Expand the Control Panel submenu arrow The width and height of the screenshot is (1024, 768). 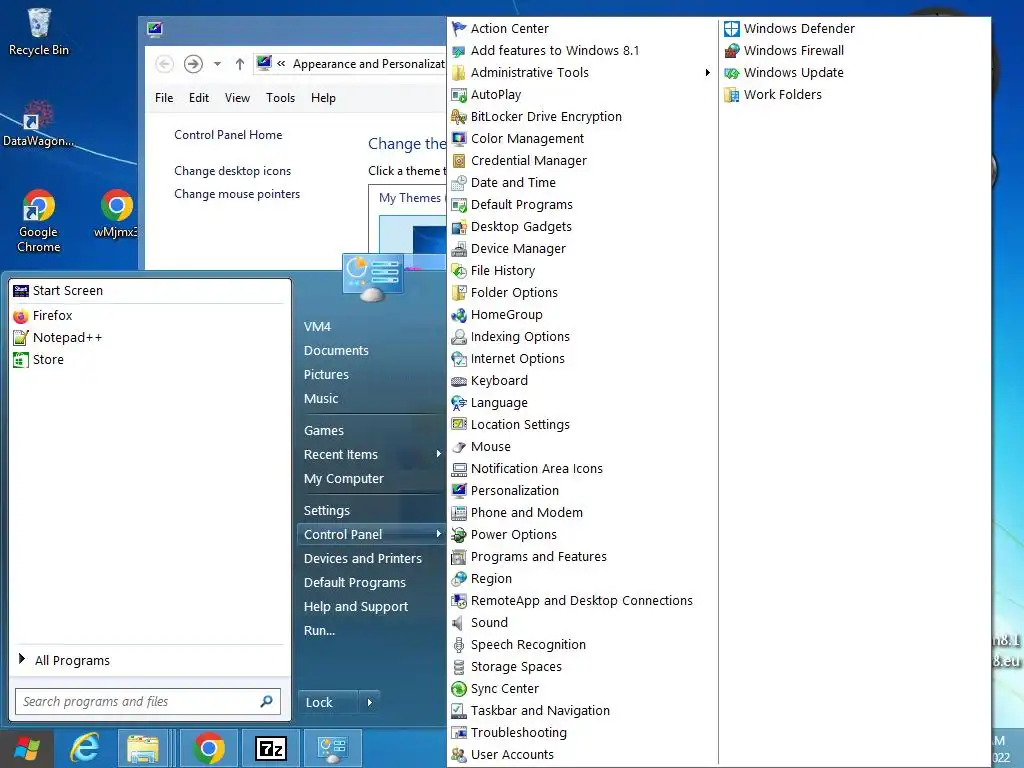(x=438, y=534)
